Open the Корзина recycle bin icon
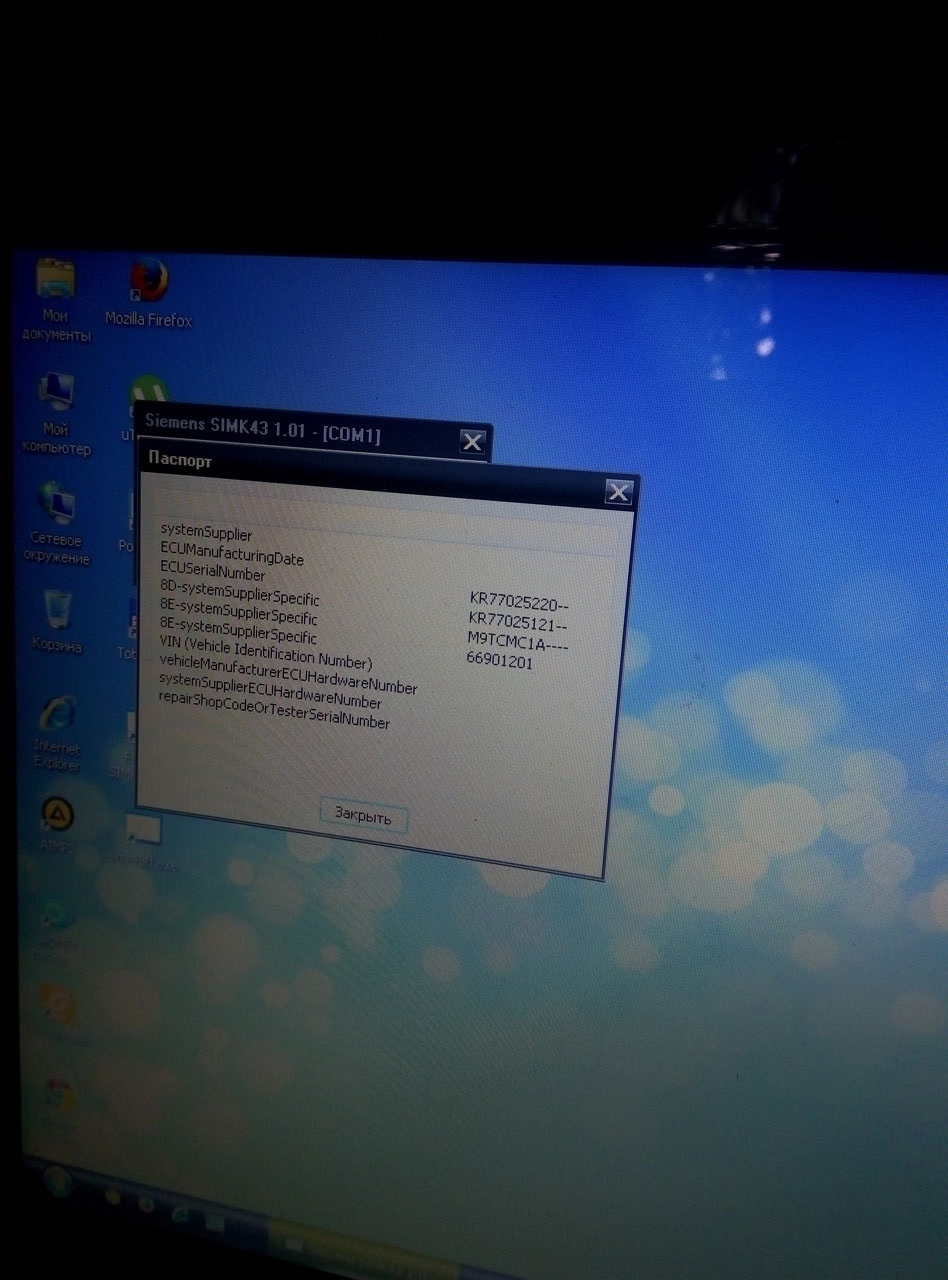The height and width of the screenshot is (1280, 948). [57, 622]
